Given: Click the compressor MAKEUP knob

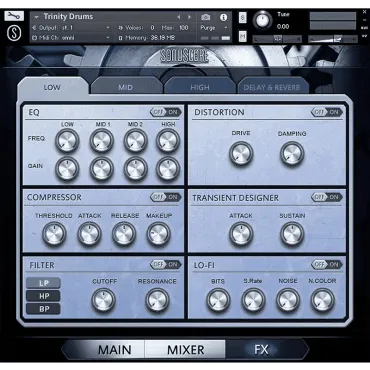Looking at the screenshot, I should (159, 234).
